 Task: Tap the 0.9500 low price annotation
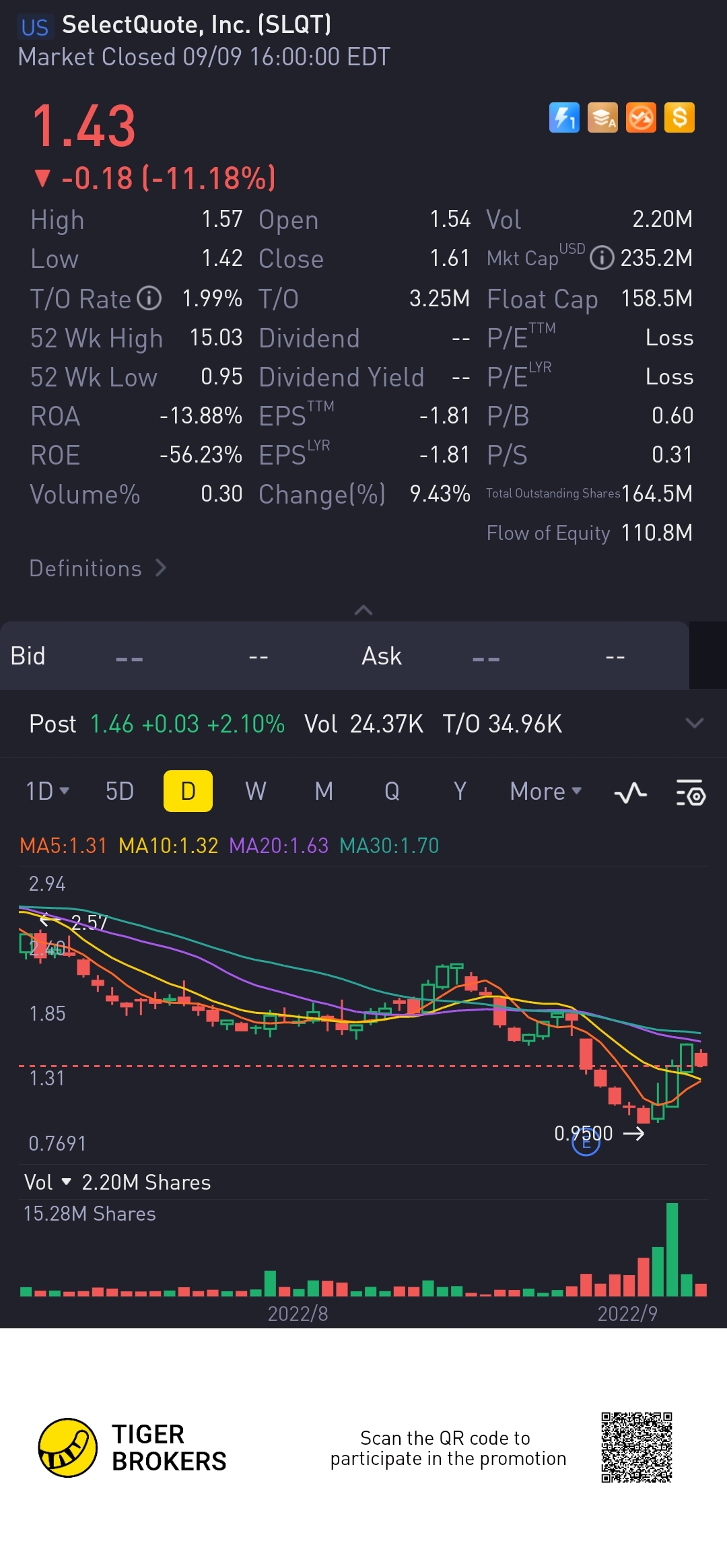(x=583, y=1134)
